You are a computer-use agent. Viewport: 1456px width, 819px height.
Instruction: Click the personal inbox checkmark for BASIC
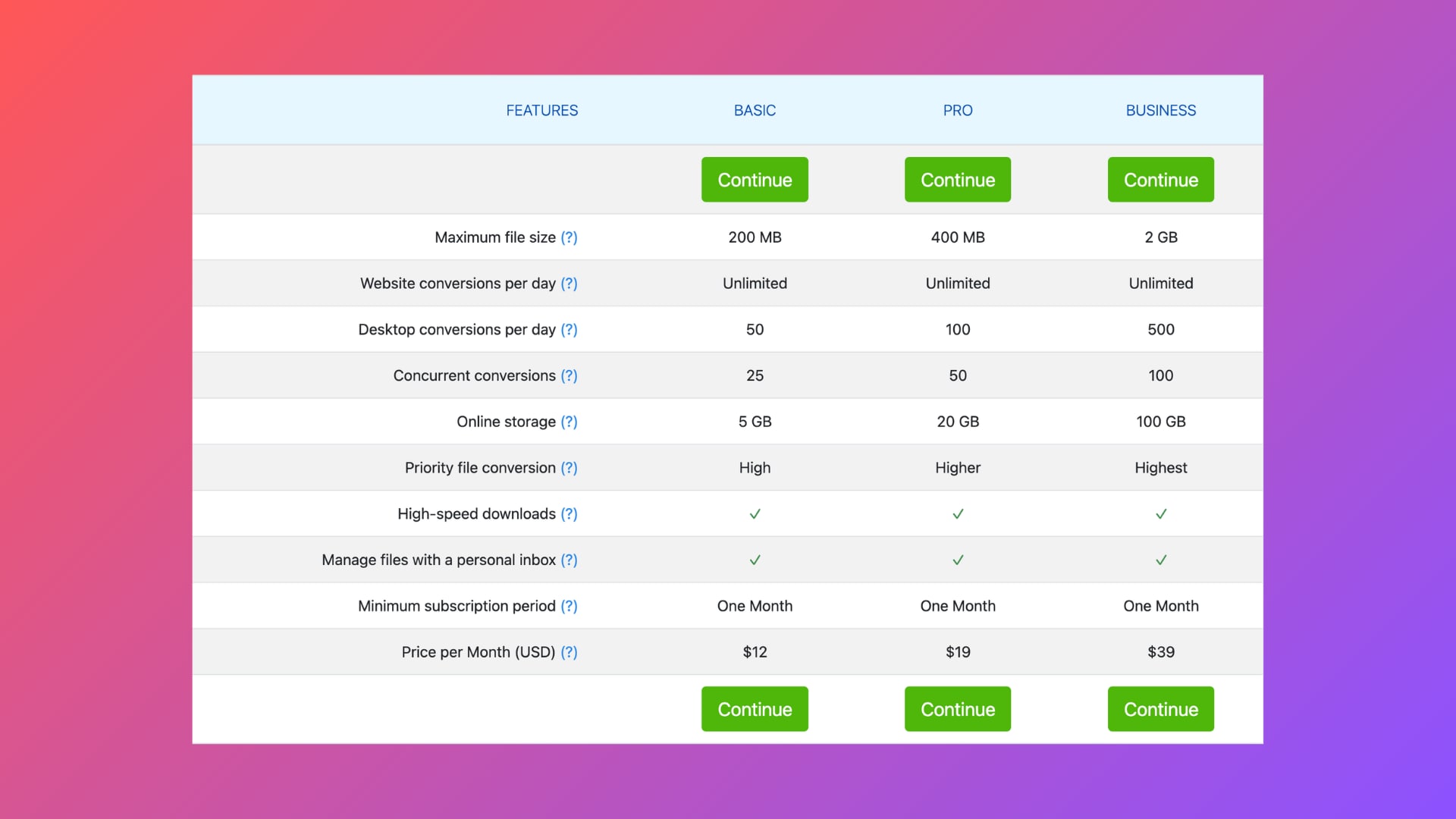pos(755,560)
